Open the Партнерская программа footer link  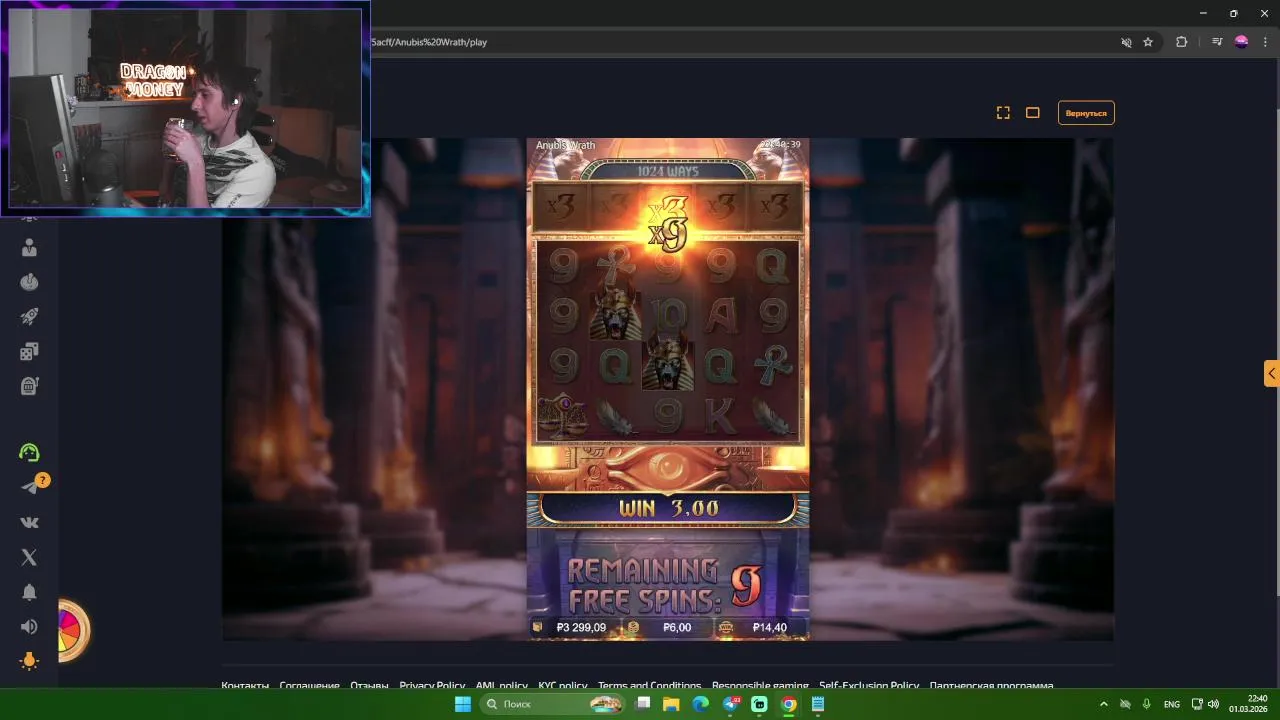[x=991, y=686]
